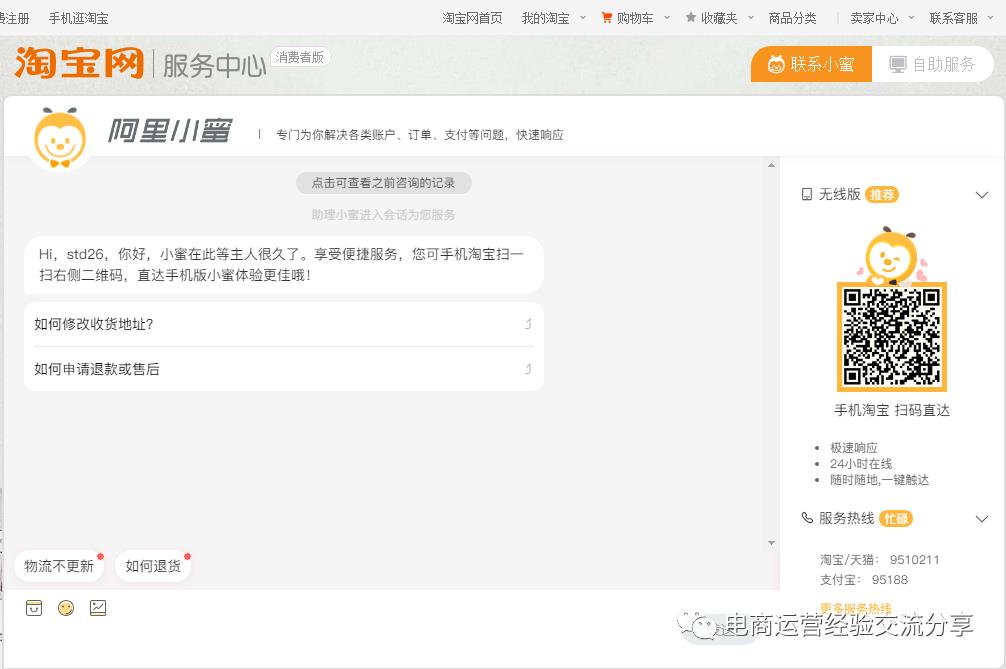Screen dimensions: 1006x669
Task: Select question 如何申请退款或售后
Action: [284, 369]
